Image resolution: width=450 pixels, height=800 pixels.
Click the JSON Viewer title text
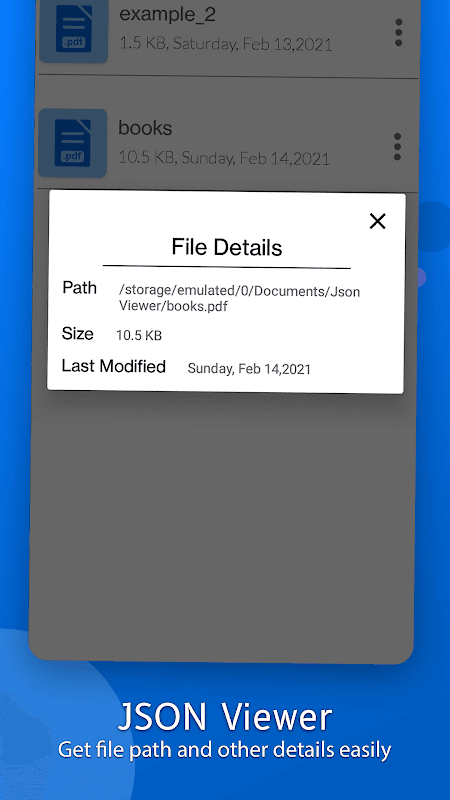coord(224,716)
